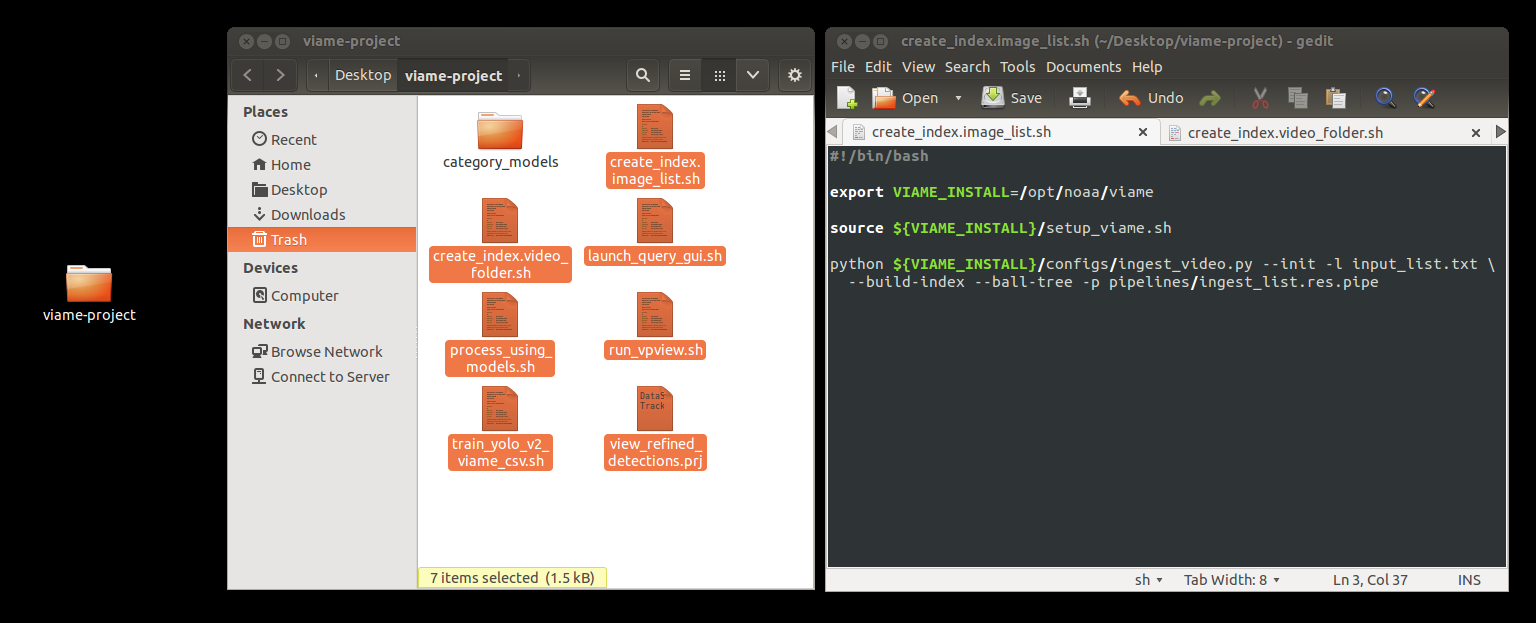The height and width of the screenshot is (623, 1536).
Task: Select the process_using_models.sh file icon
Action: coord(500,315)
